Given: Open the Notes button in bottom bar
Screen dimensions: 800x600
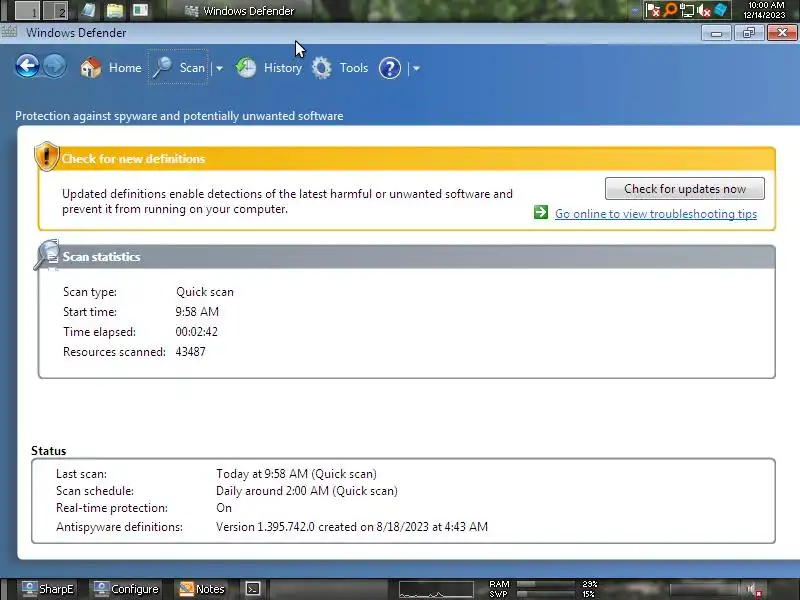Looking at the screenshot, I should click(x=202, y=589).
